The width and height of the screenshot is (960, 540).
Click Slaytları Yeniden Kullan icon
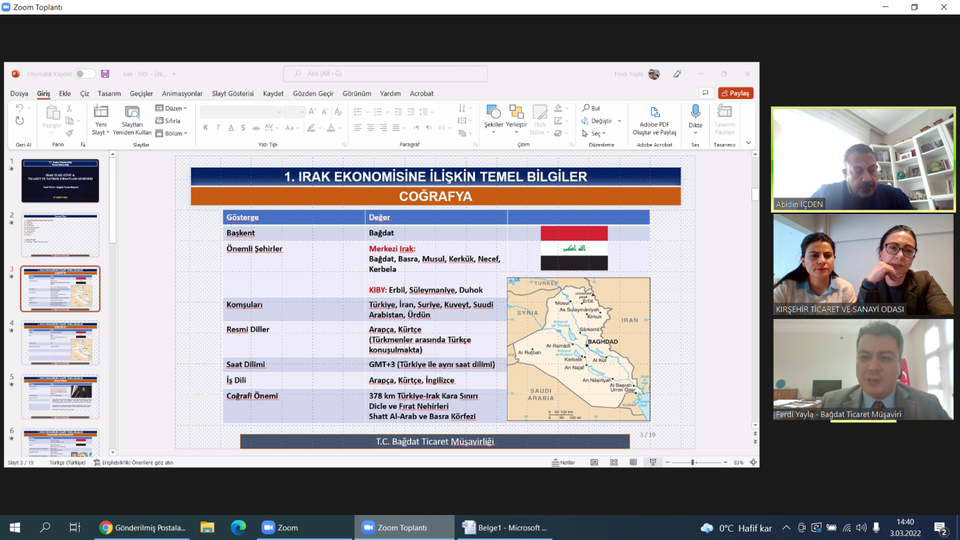pyautogui.click(x=132, y=113)
